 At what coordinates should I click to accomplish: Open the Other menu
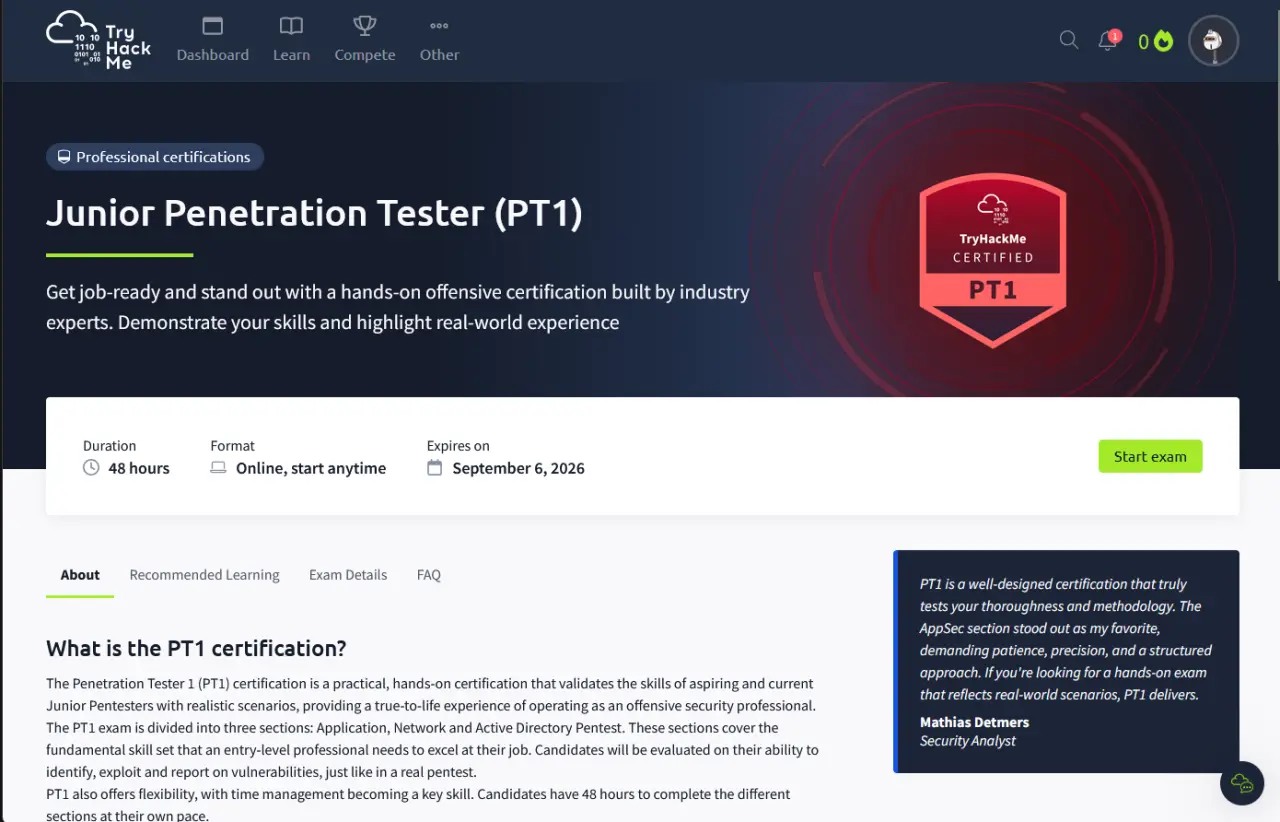[439, 40]
